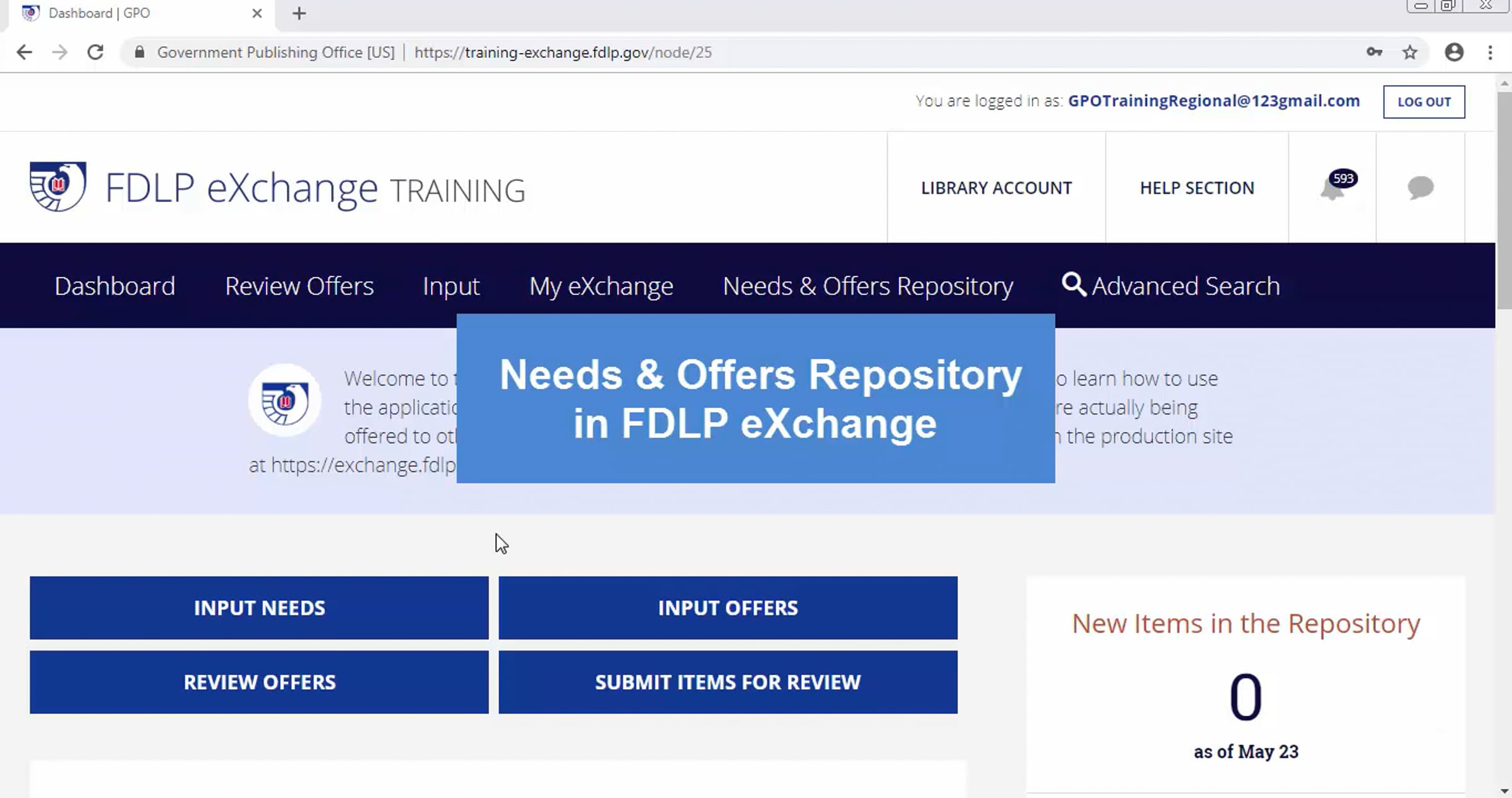Viewport: 1512px width, 798px height.
Task: Open a new browser tab
Action: [x=299, y=13]
